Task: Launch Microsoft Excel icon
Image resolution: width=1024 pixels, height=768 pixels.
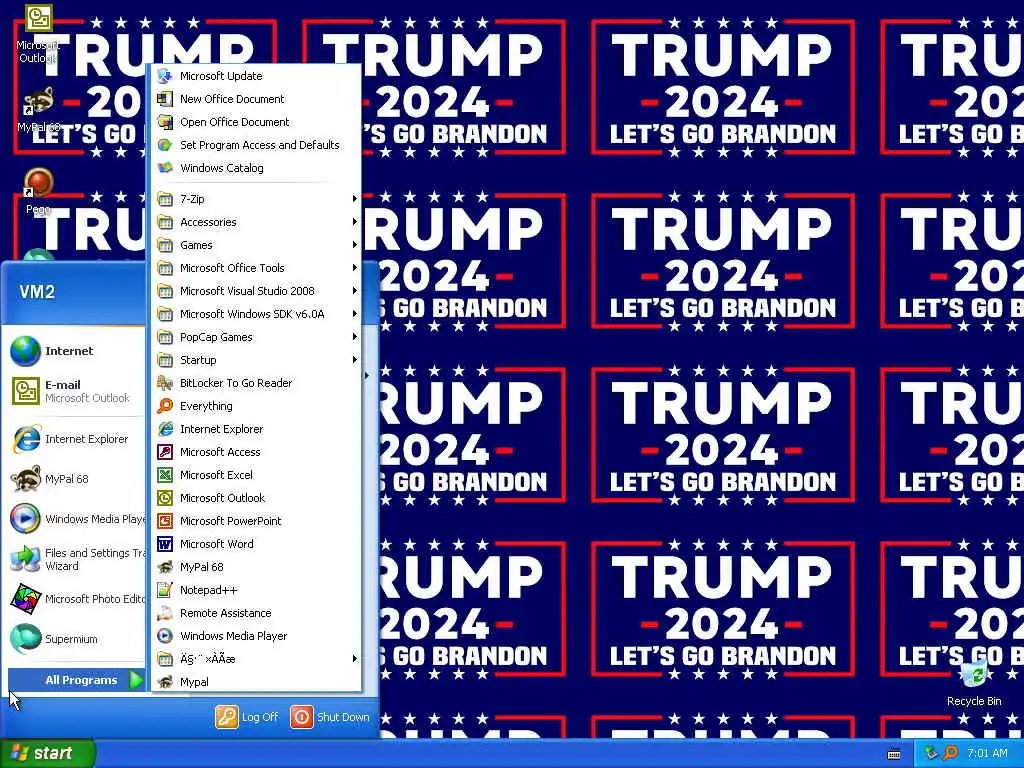Action: 165,475
